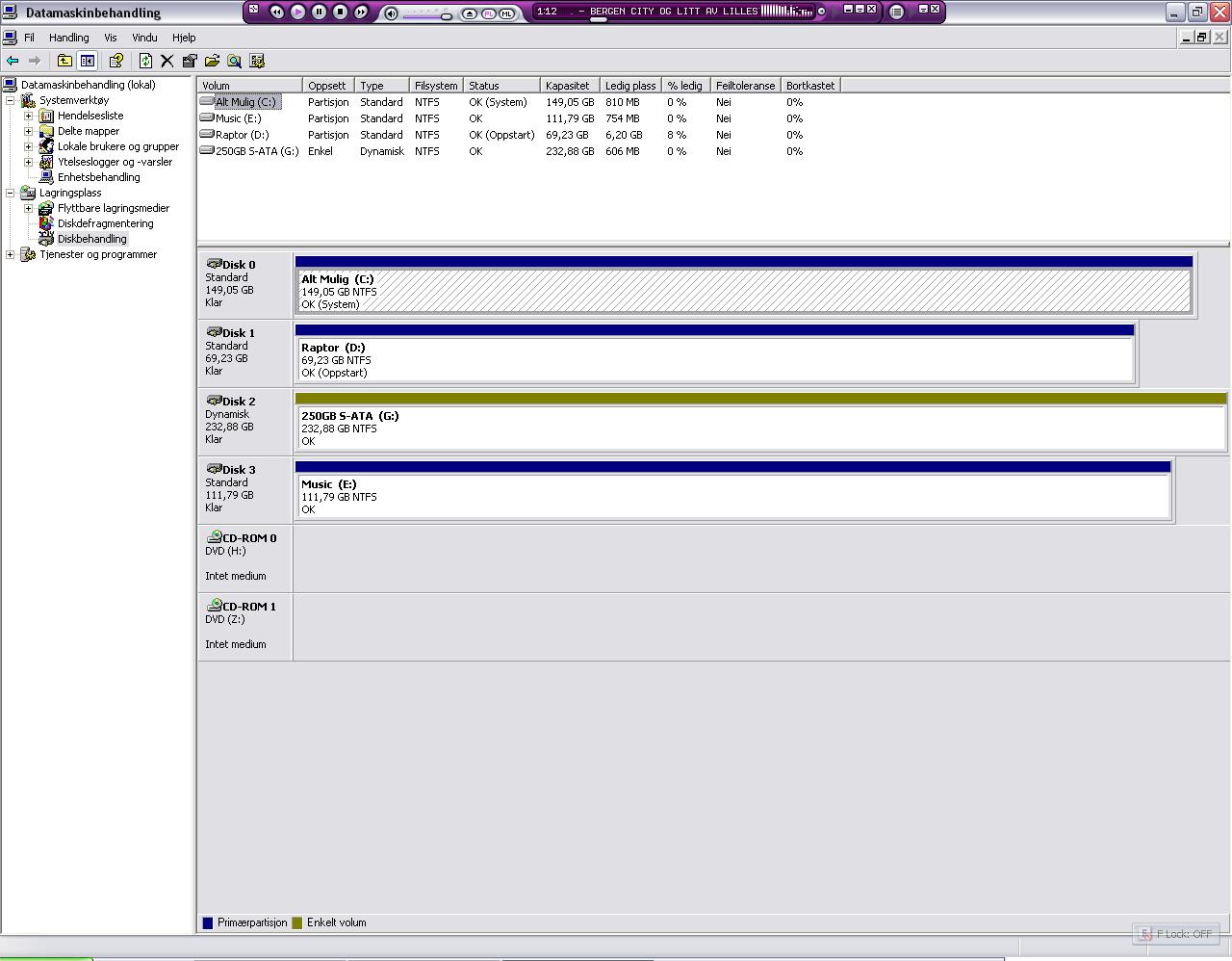
Task: Expand Flyttbare lagringsmedier node
Action: (29, 208)
